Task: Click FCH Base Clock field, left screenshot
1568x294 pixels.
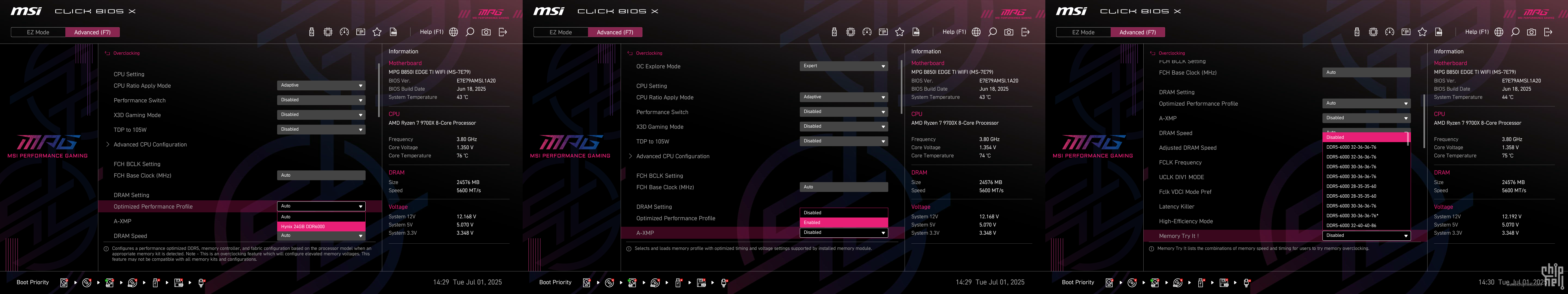Action: (x=321, y=175)
